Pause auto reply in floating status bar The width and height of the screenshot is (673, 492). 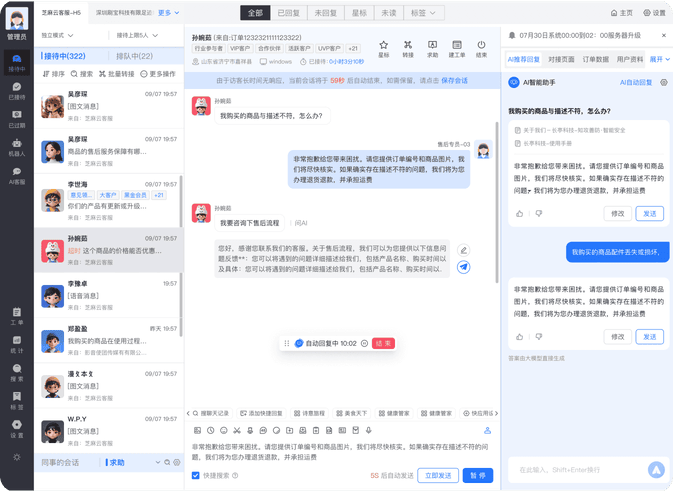pos(365,343)
